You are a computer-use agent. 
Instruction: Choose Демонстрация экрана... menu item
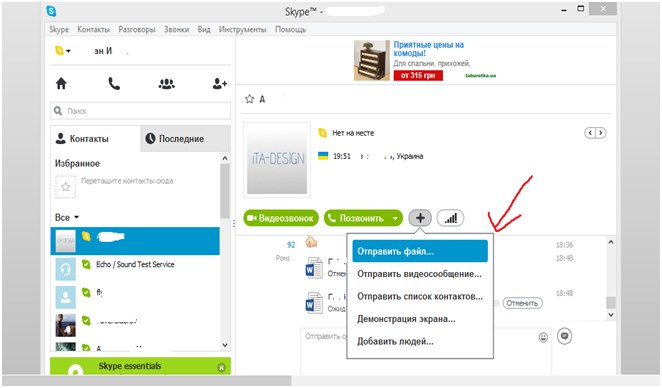click(420, 319)
